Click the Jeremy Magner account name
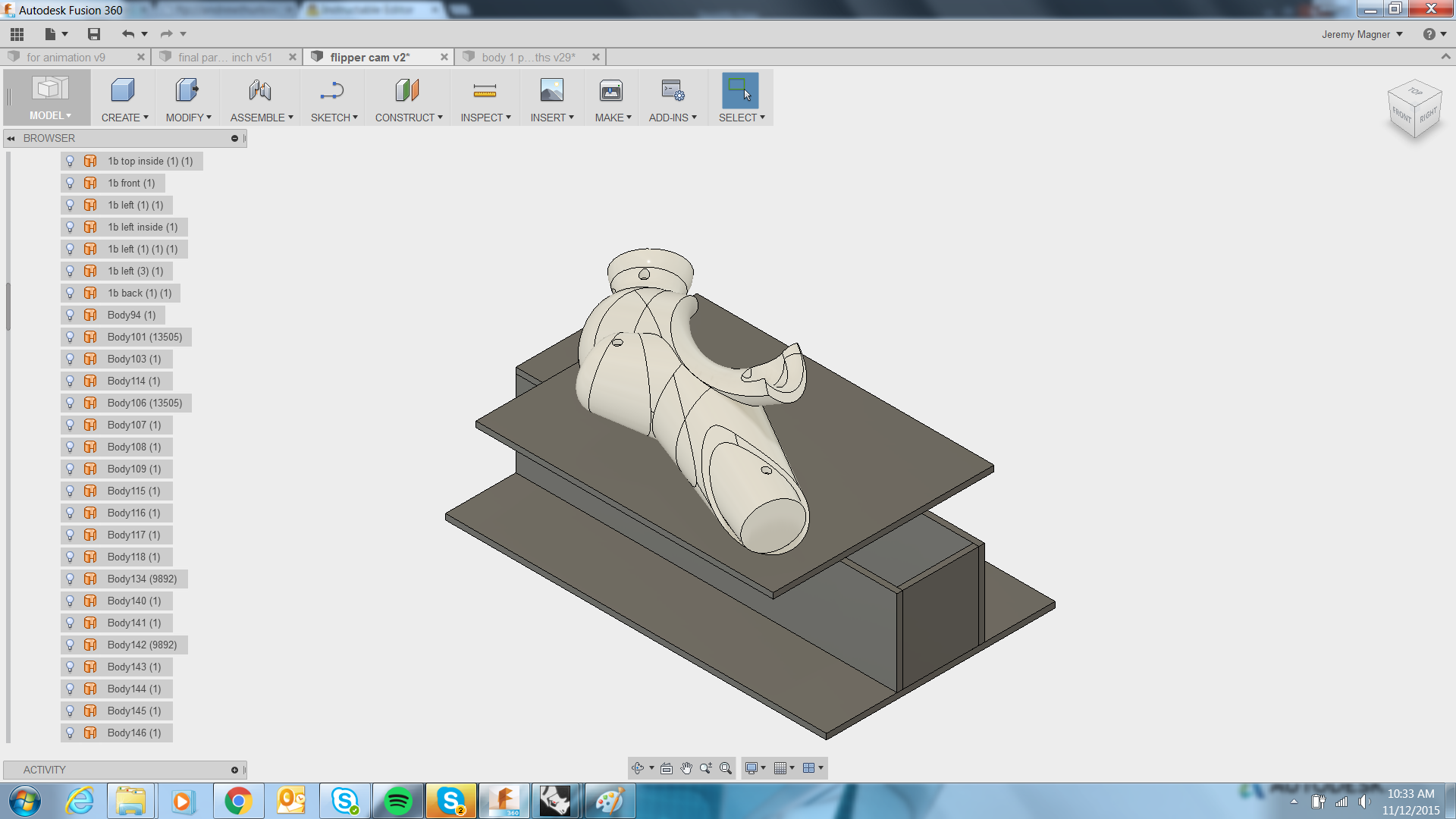The height and width of the screenshot is (819, 1456). [x=1357, y=34]
